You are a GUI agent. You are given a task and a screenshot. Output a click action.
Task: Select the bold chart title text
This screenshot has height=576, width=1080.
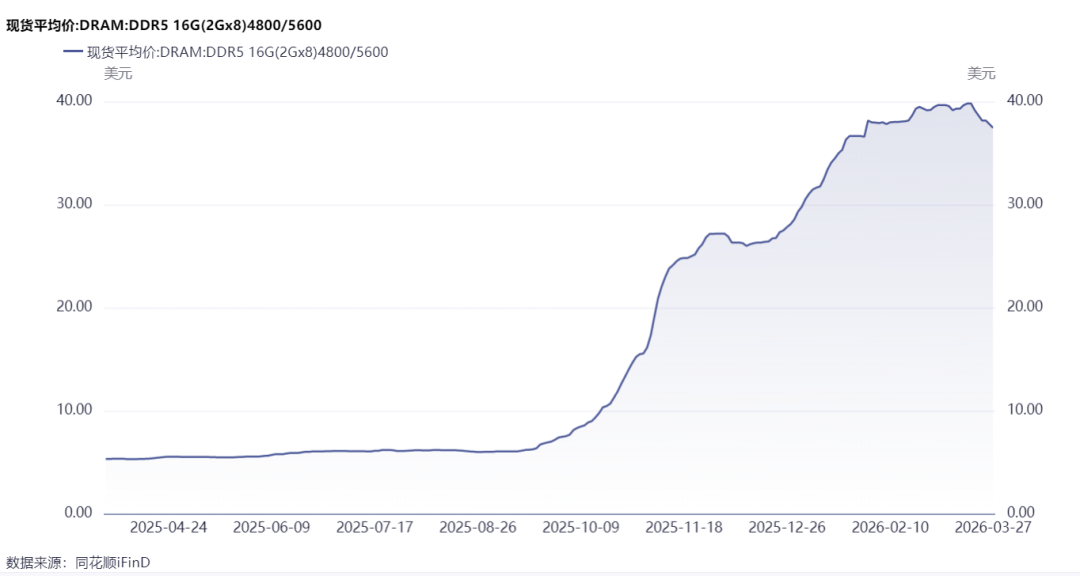(x=164, y=25)
